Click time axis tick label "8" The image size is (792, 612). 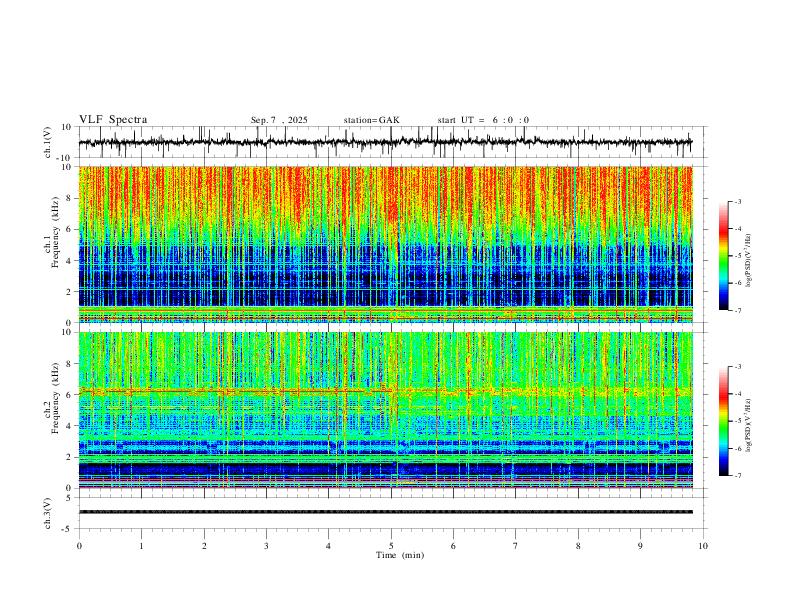pos(578,546)
